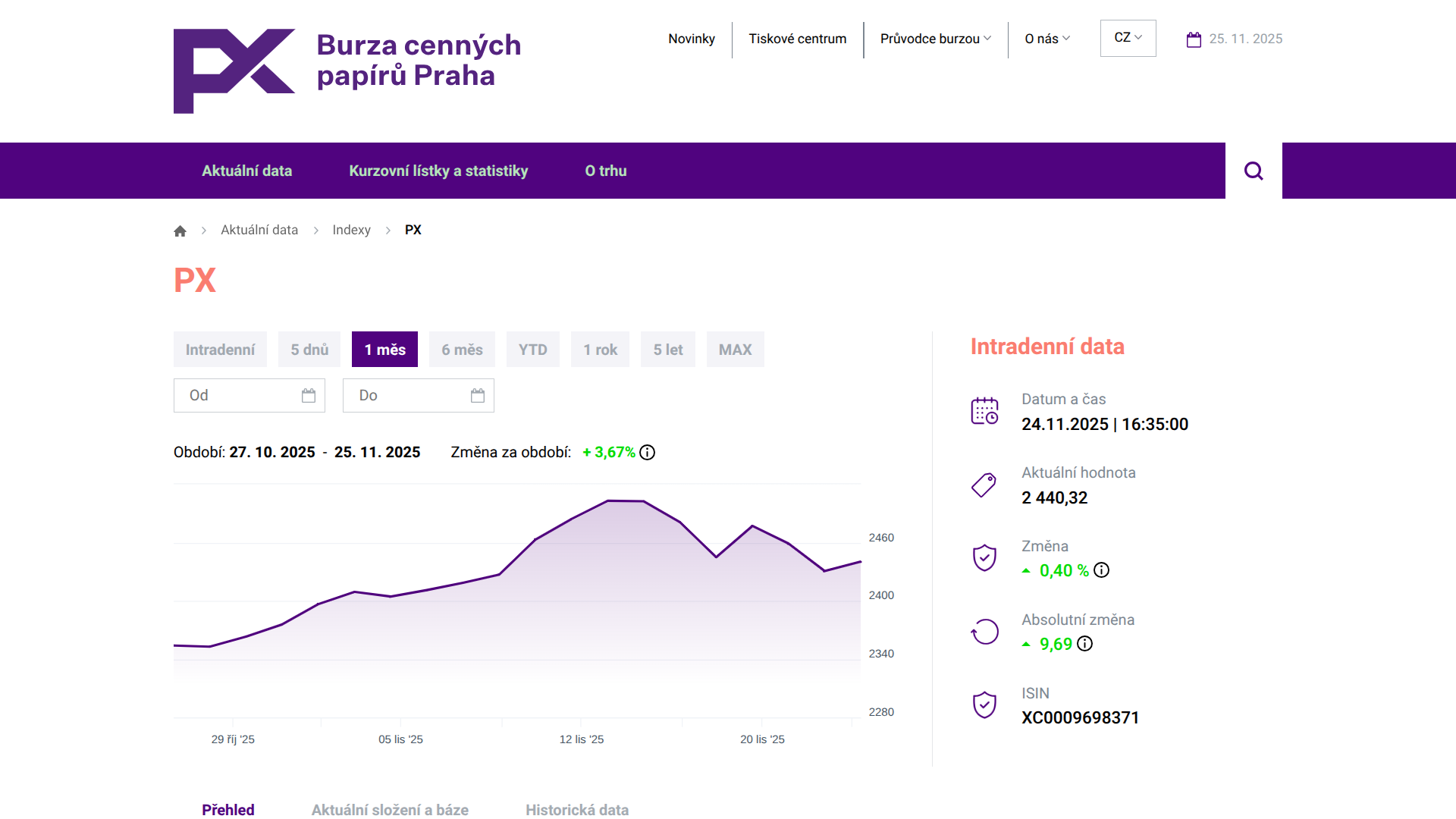Go to Aktuální data breadcrumb
The width and height of the screenshot is (1456, 819).
[259, 230]
